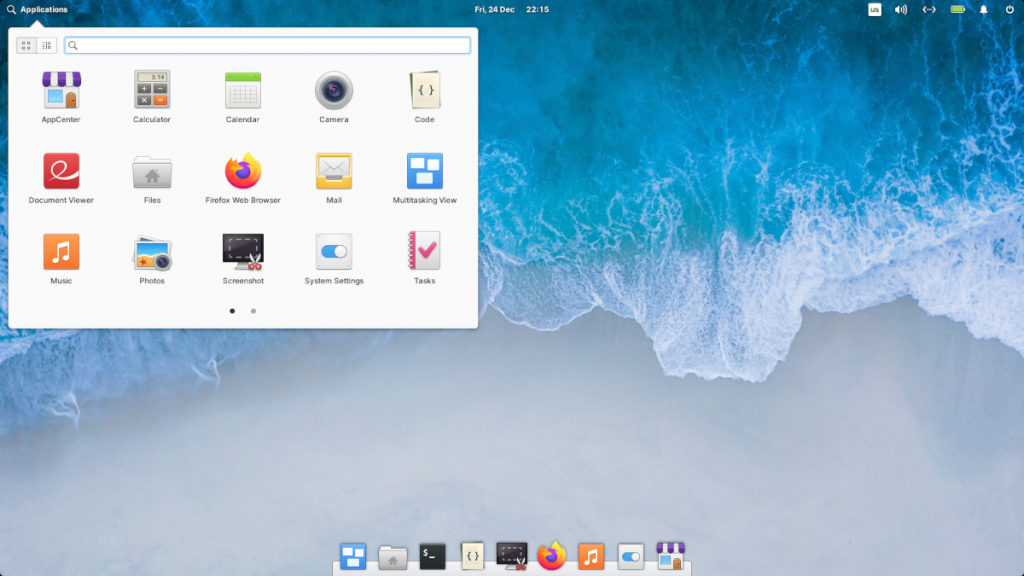Open the keyboard layout indicator showing US
The width and height of the screenshot is (1024, 576).
point(875,9)
